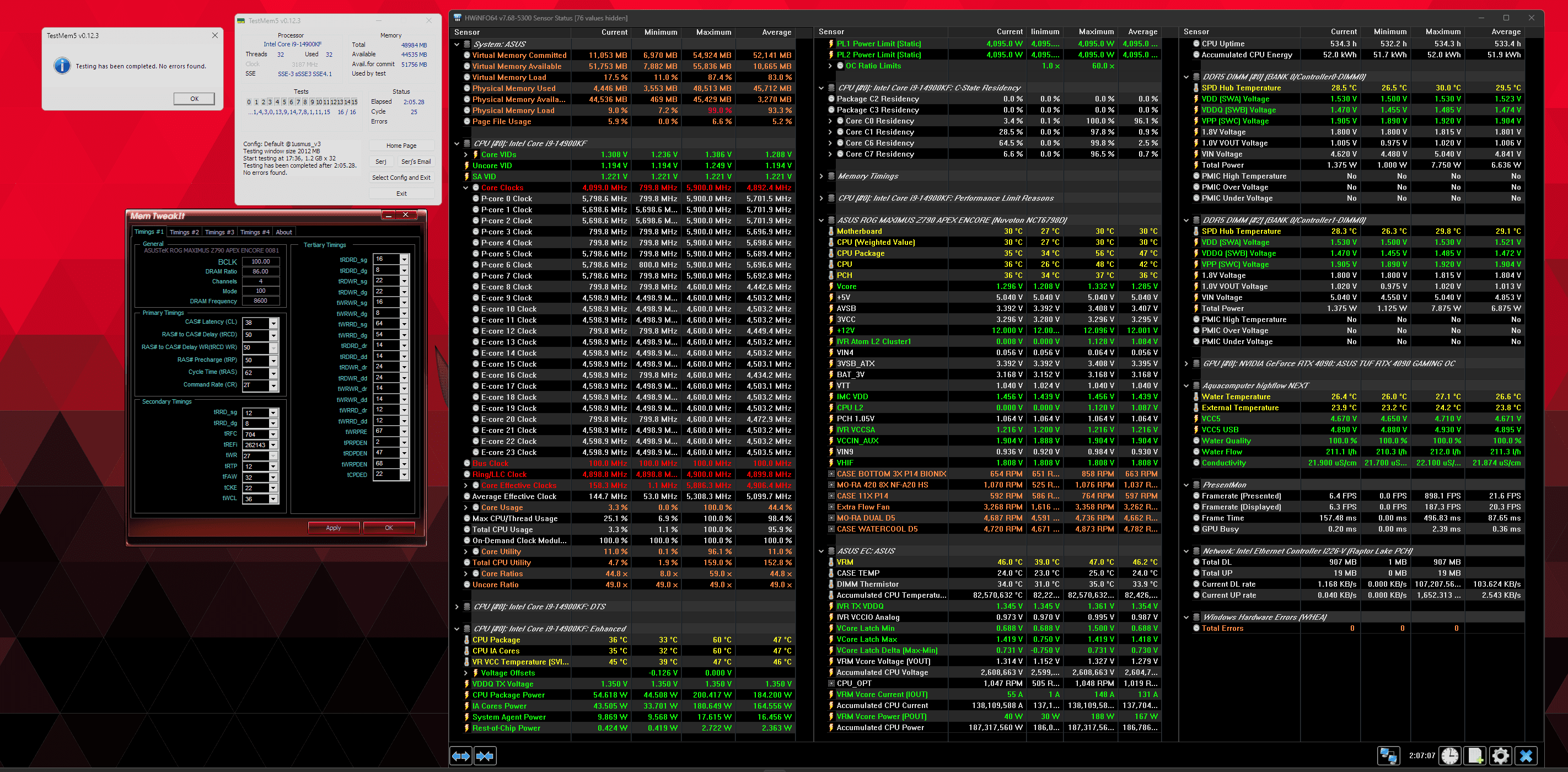Click test number 15 box in TestMem5
This screenshot has height=772, width=1568.
355,102
